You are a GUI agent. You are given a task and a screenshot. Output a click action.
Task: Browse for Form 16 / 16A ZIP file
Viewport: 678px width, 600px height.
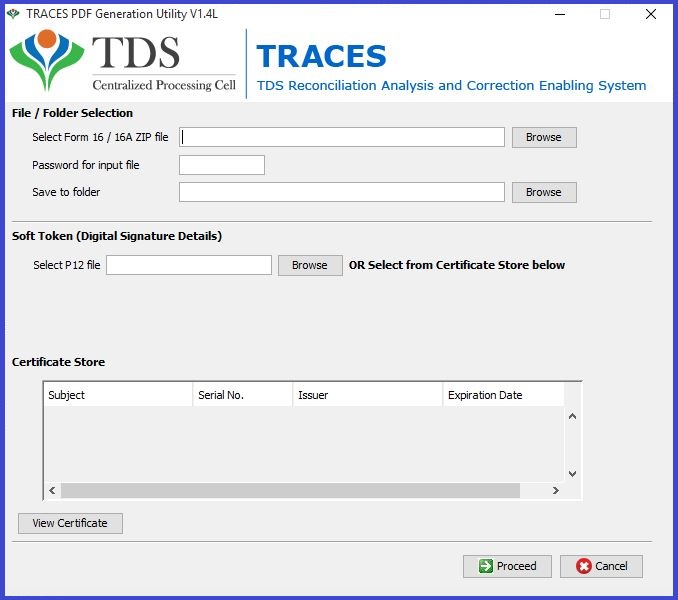click(x=543, y=137)
